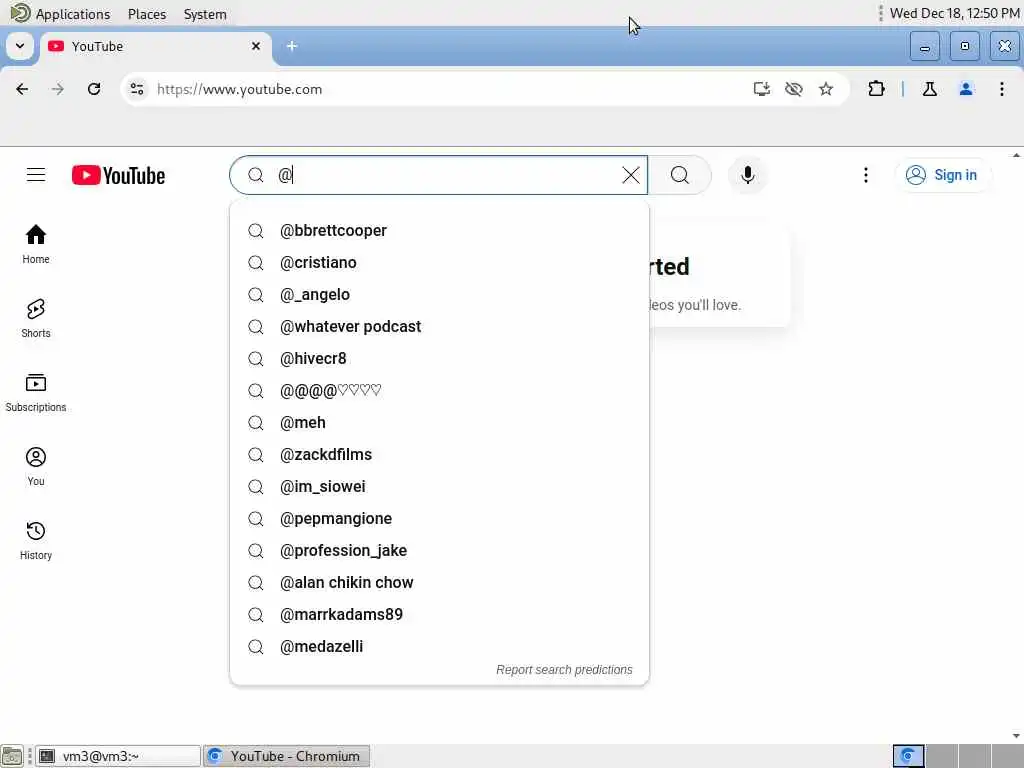Select suggestion @hivecr8
The image size is (1024, 768).
[x=440, y=359]
